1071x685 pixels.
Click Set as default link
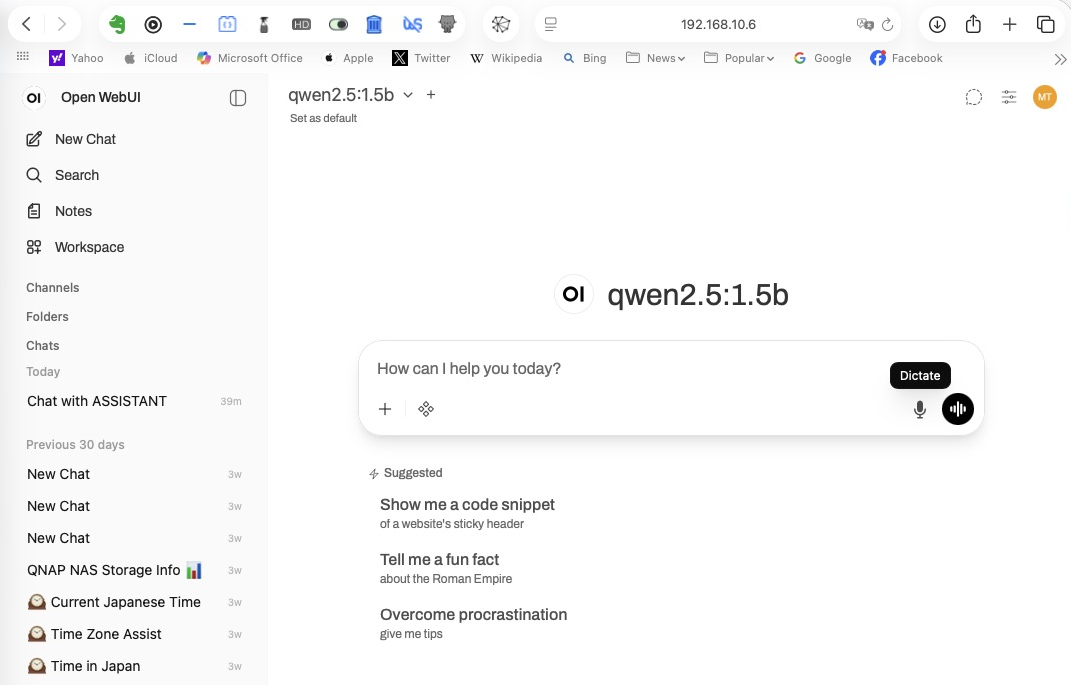point(323,118)
